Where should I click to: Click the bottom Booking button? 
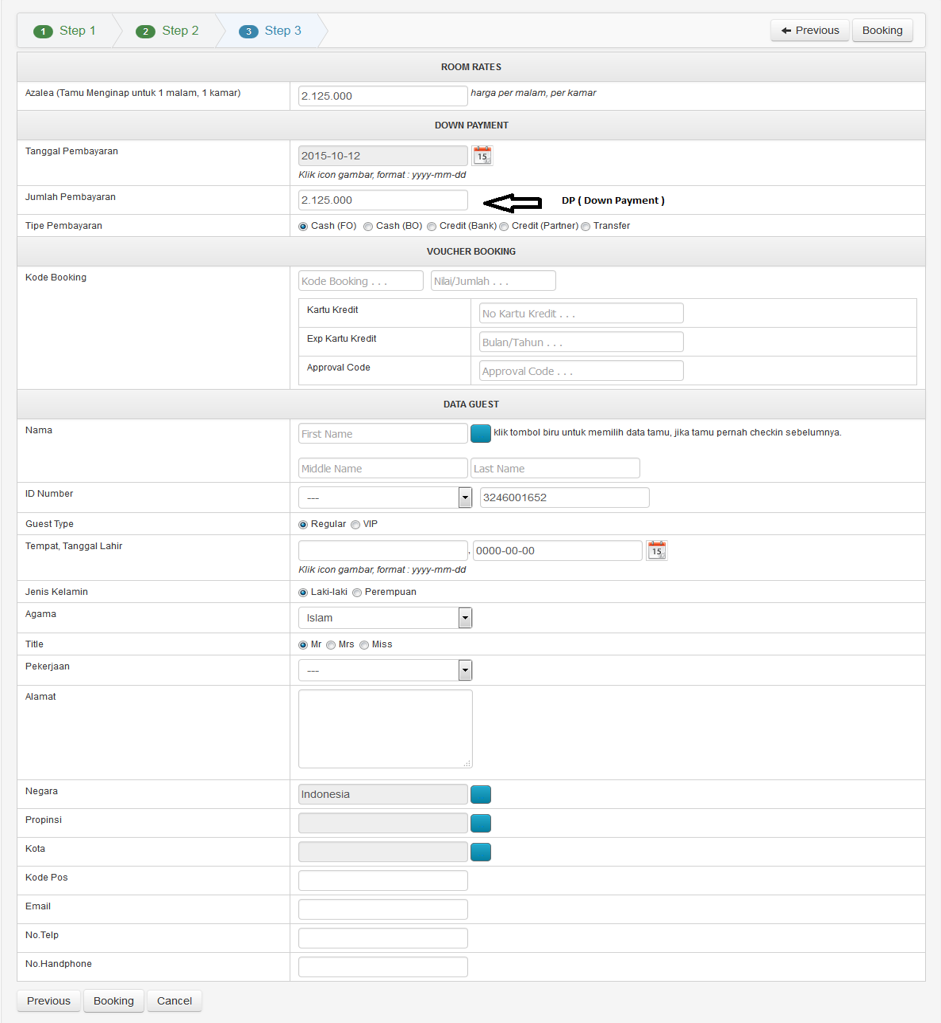tap(114, 1001)
